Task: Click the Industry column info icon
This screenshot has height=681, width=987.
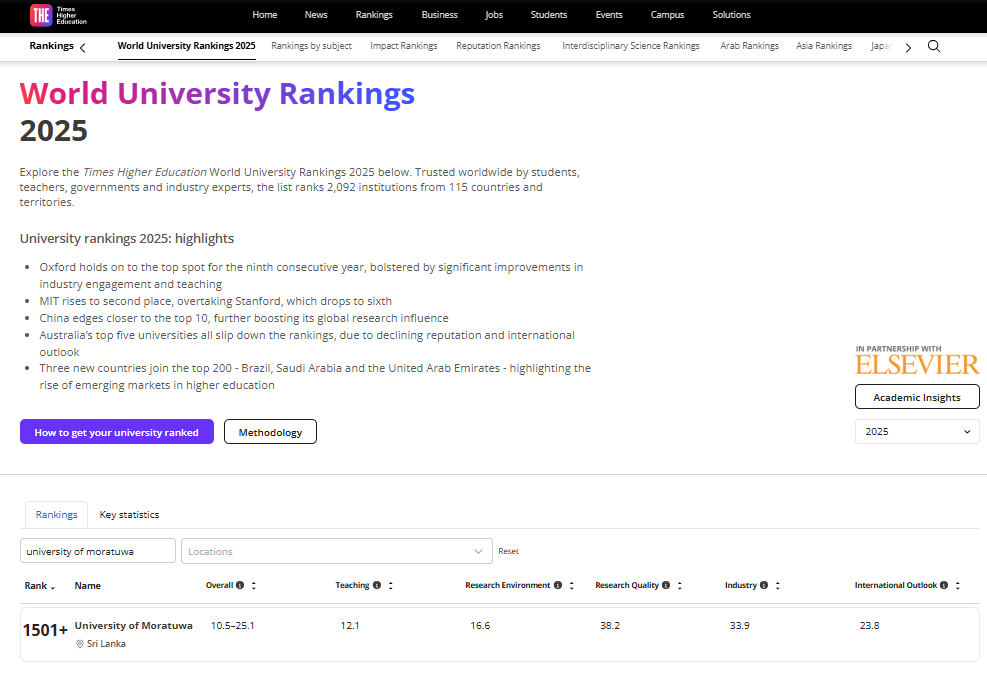Action: click(764, 585)
